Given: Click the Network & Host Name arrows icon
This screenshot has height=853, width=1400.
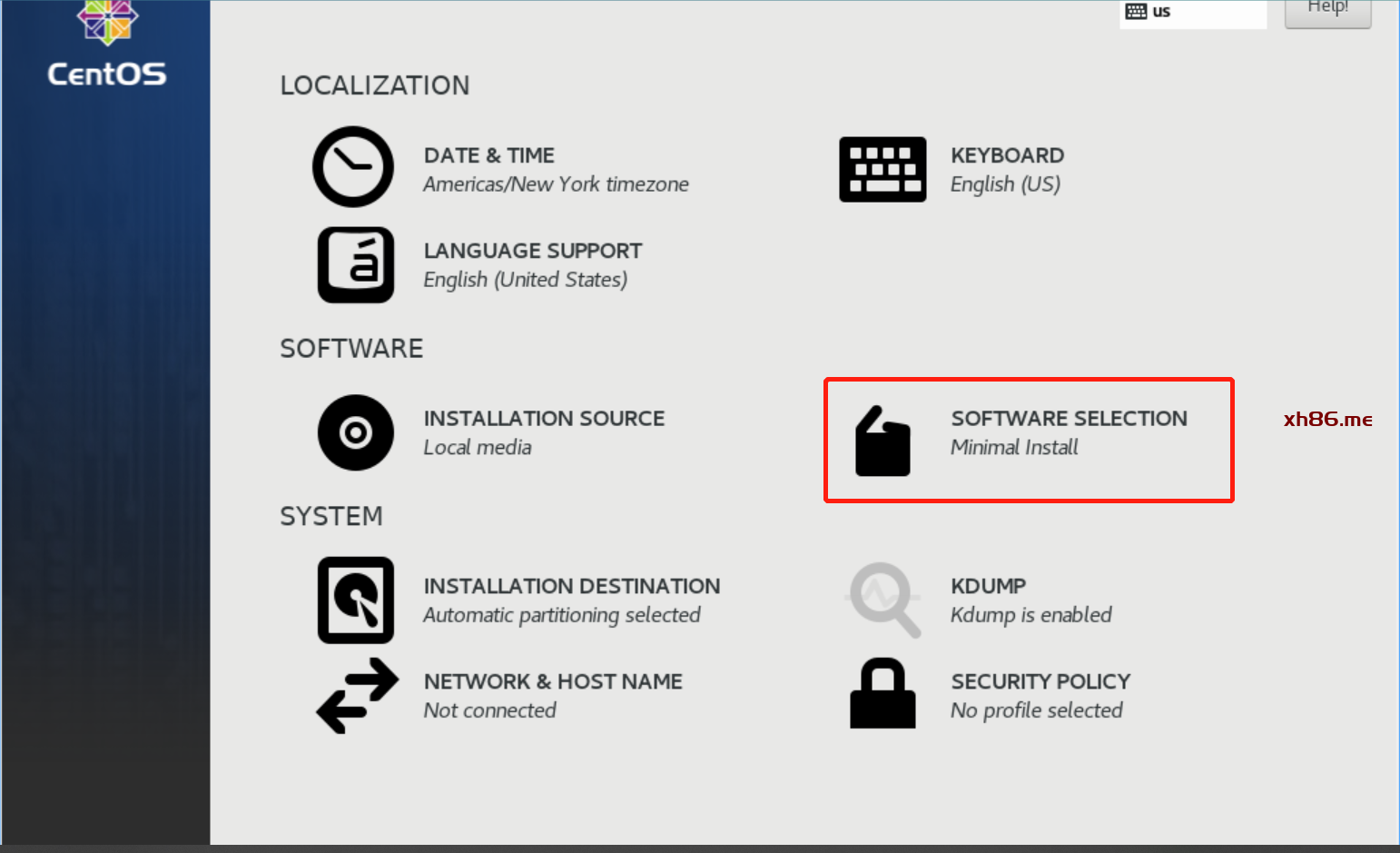Looking at the screenshot, I should [x=357, y=696].
